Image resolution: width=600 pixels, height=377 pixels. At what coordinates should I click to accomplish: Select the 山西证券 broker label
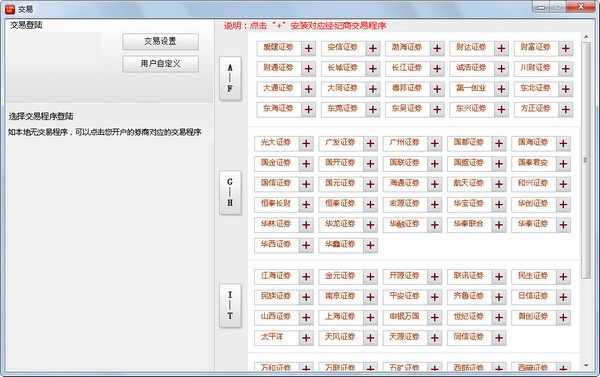(276, 317)
